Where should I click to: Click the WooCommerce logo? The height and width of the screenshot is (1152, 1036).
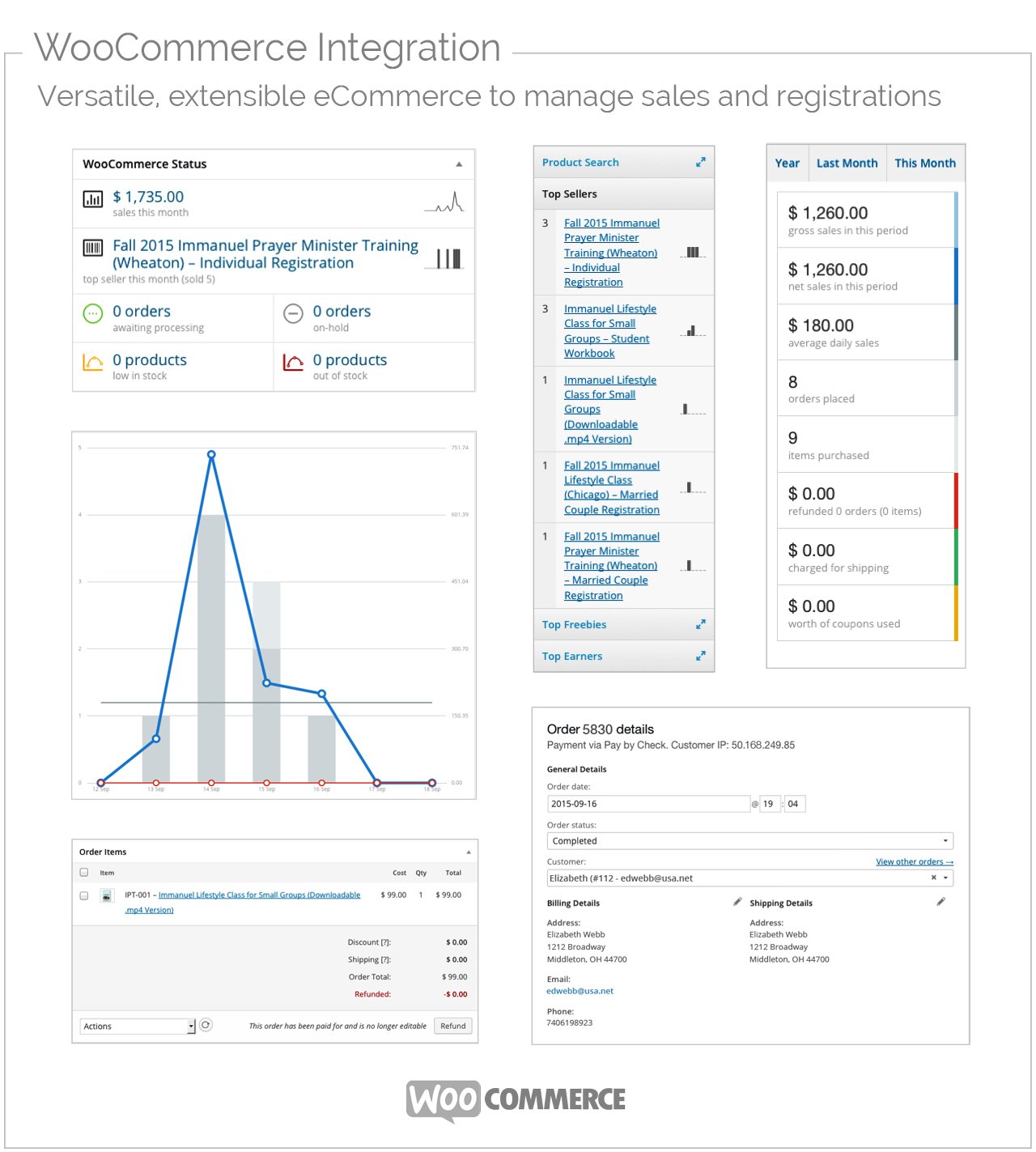click(516, 1100)
